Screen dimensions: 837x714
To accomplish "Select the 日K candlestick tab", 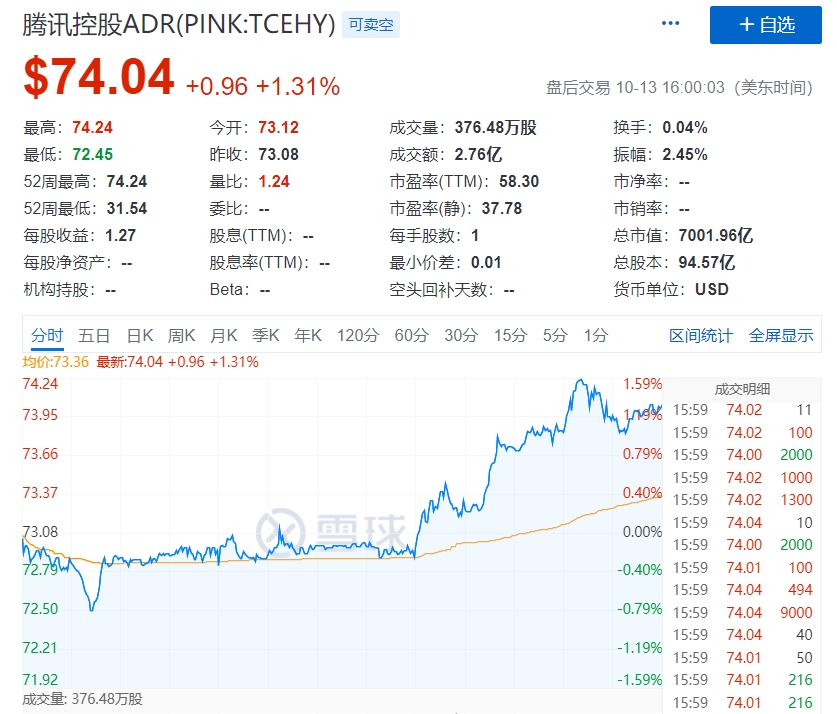I will [140, 335].
